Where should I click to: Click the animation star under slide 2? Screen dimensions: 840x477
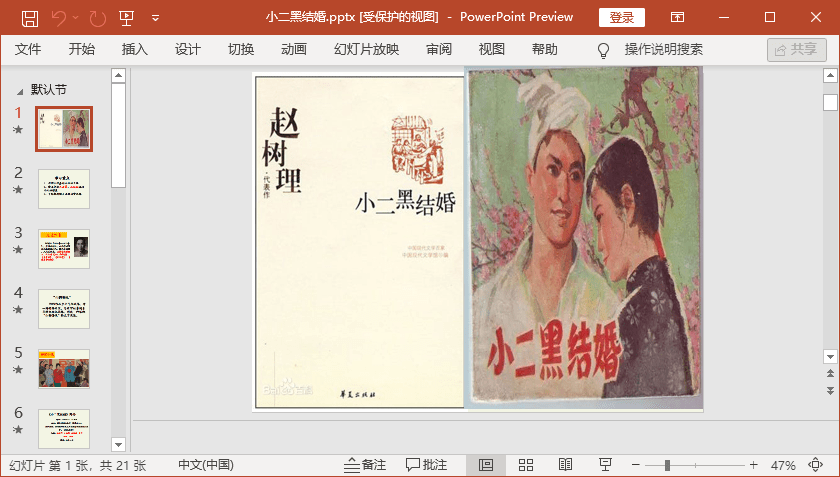(x=18, y=189)
